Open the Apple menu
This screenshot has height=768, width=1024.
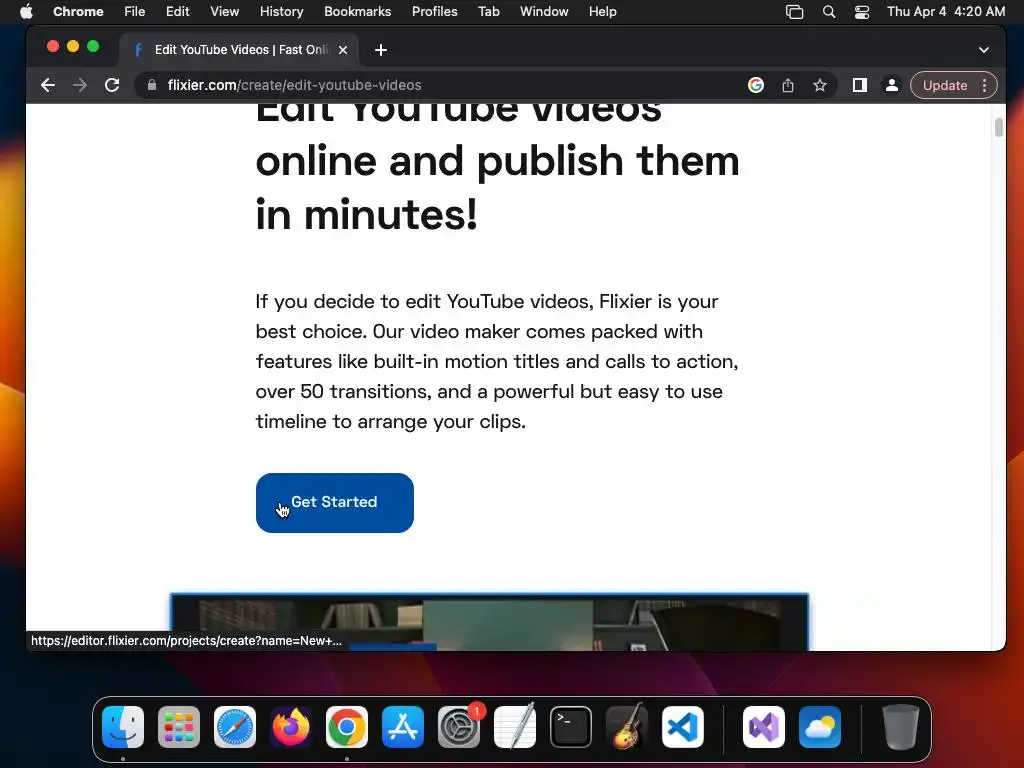tap(26, 11)
